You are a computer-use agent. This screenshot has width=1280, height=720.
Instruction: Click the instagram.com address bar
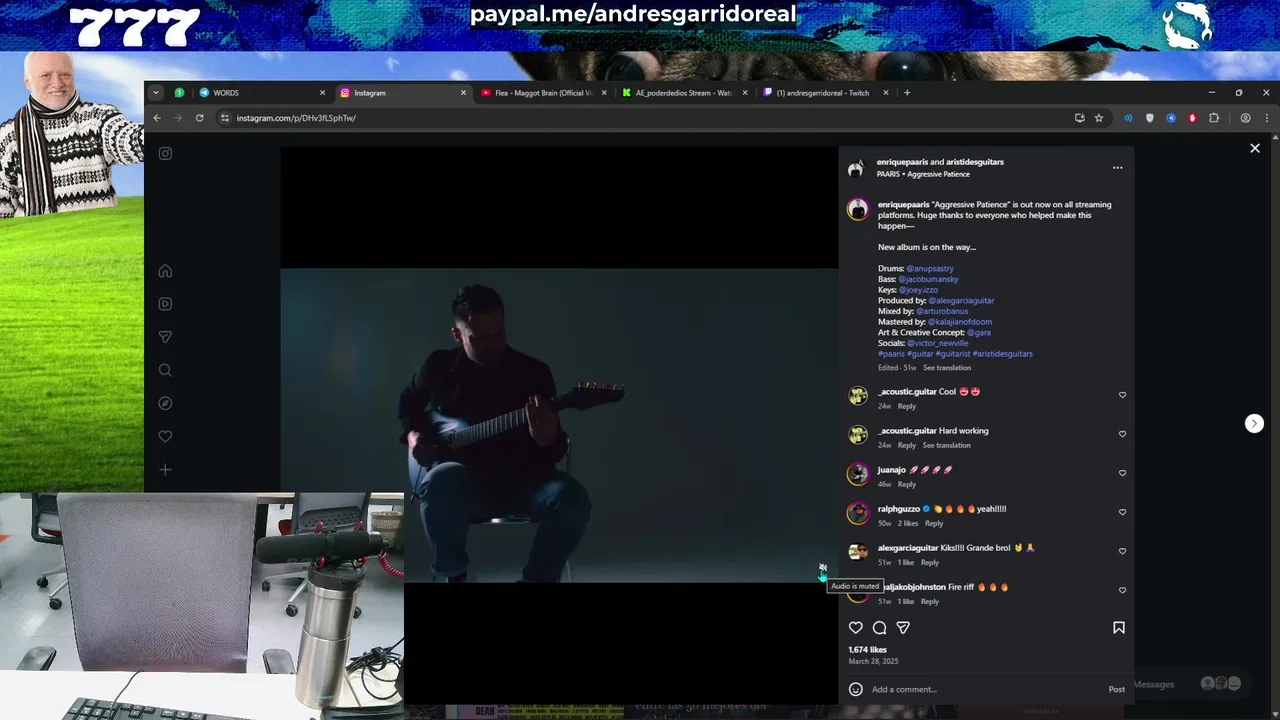click(x=640, y=118)
